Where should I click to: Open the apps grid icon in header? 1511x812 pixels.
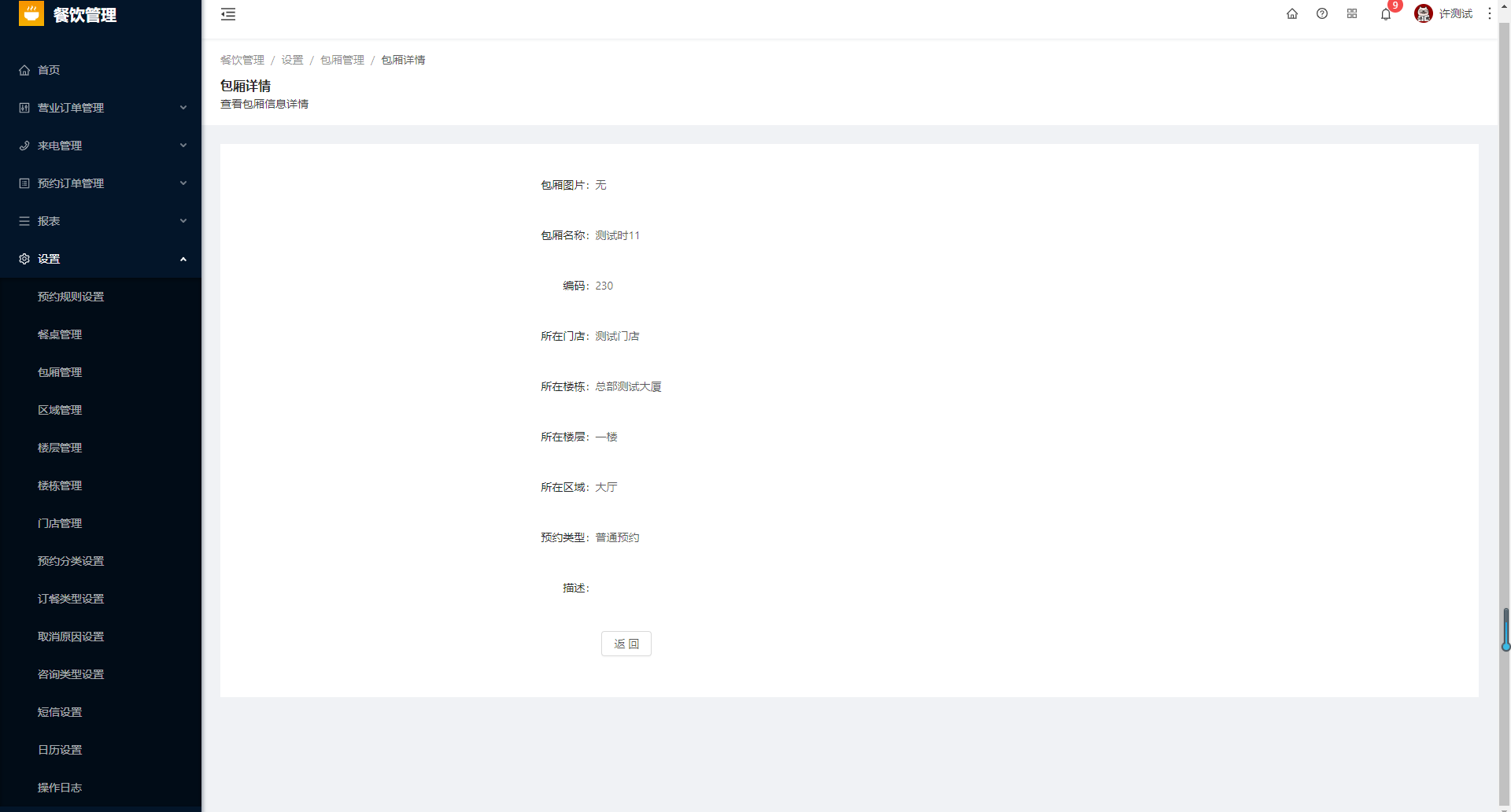pos(1352,13)
